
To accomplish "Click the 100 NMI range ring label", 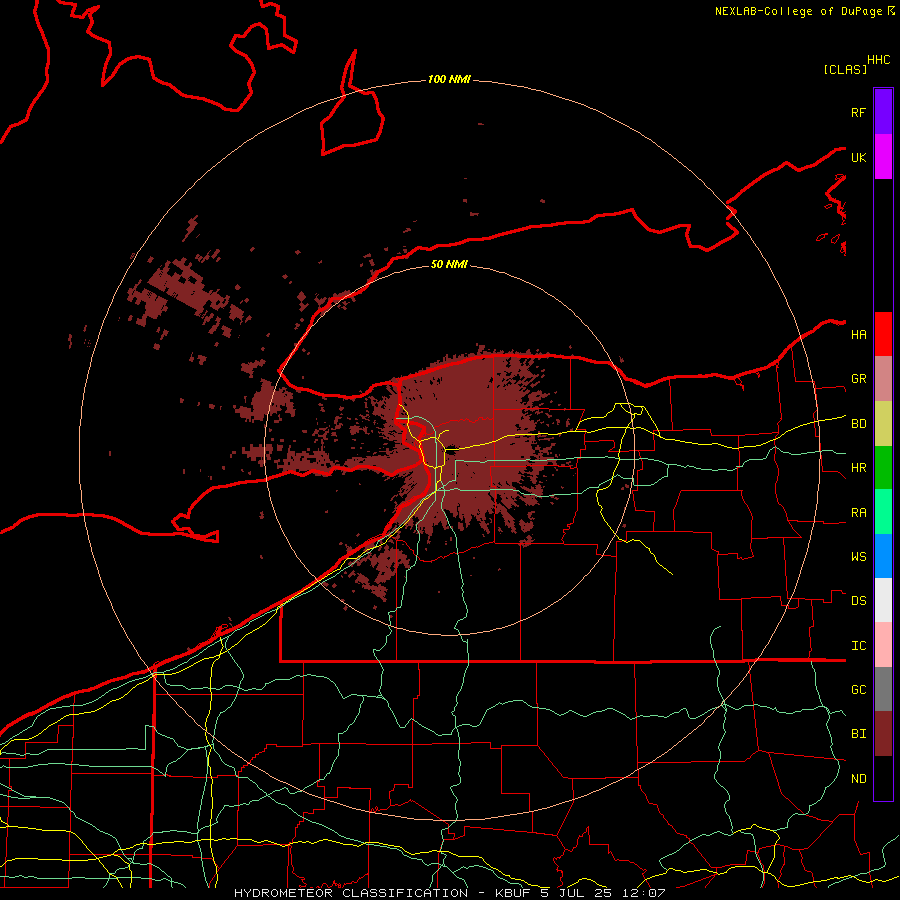I will coord(449,79).
